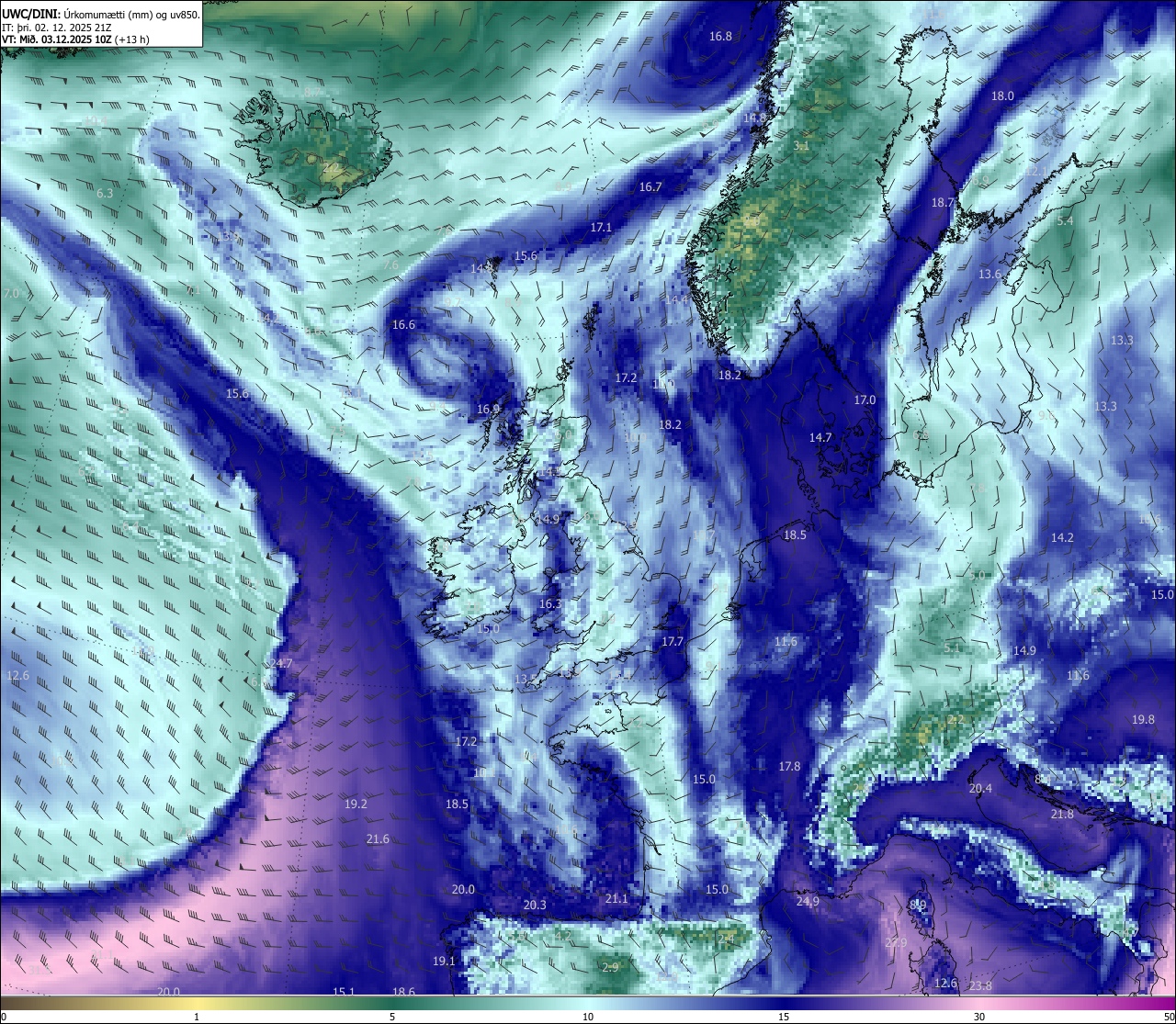Click the 21.6 value label
Viewport: 1176px width, 1024px height.
[x=378, y=839]
